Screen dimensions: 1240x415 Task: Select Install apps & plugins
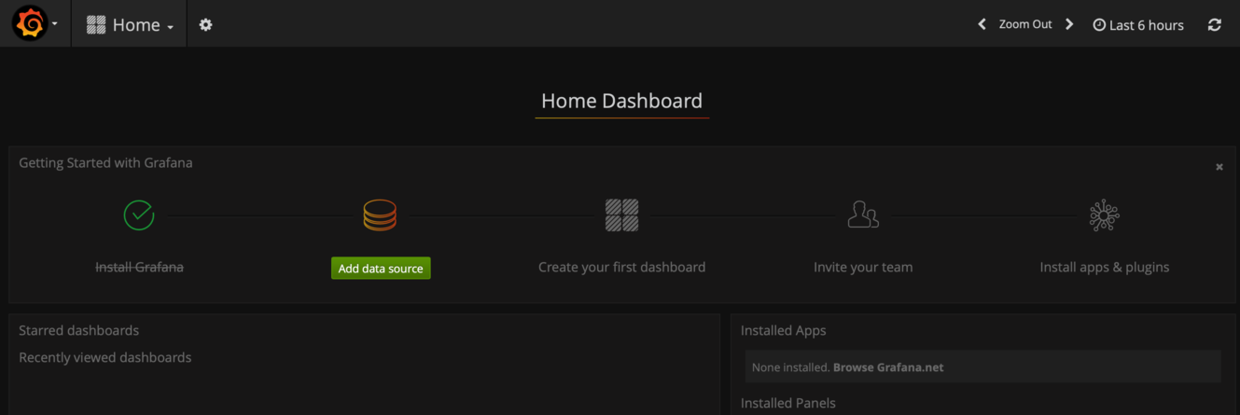pos(1104,267)
